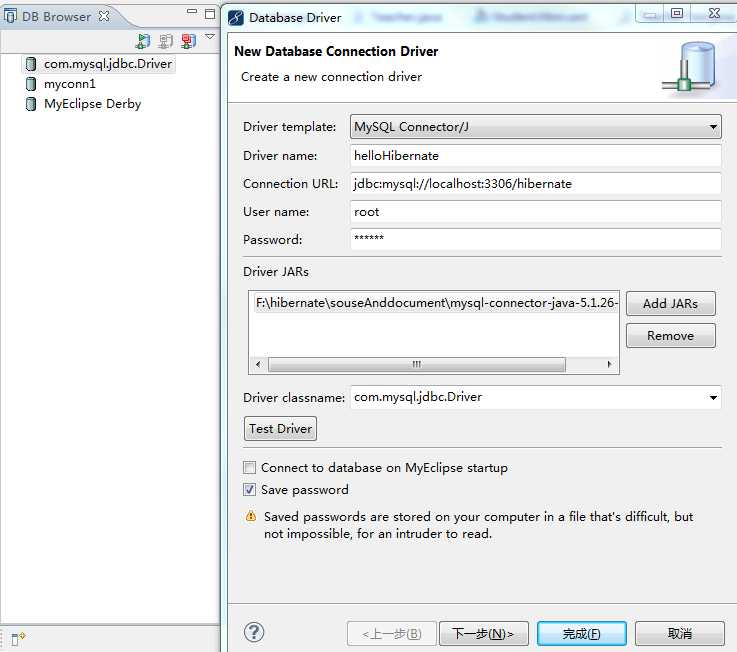This screenshot has width=737, height=652.
Task: Click the 完成(F) finish button
Action: 581,634
